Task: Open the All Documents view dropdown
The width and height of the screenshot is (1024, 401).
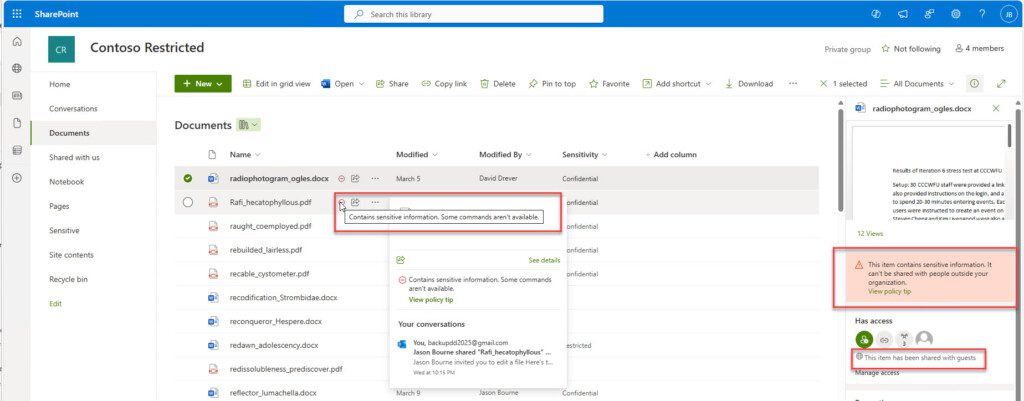Action: (x=917, y=84)
